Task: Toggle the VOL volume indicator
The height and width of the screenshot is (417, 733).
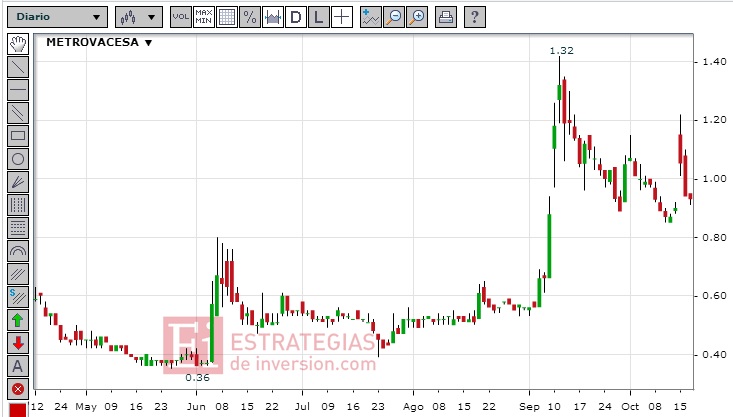Action: [180, 17]
